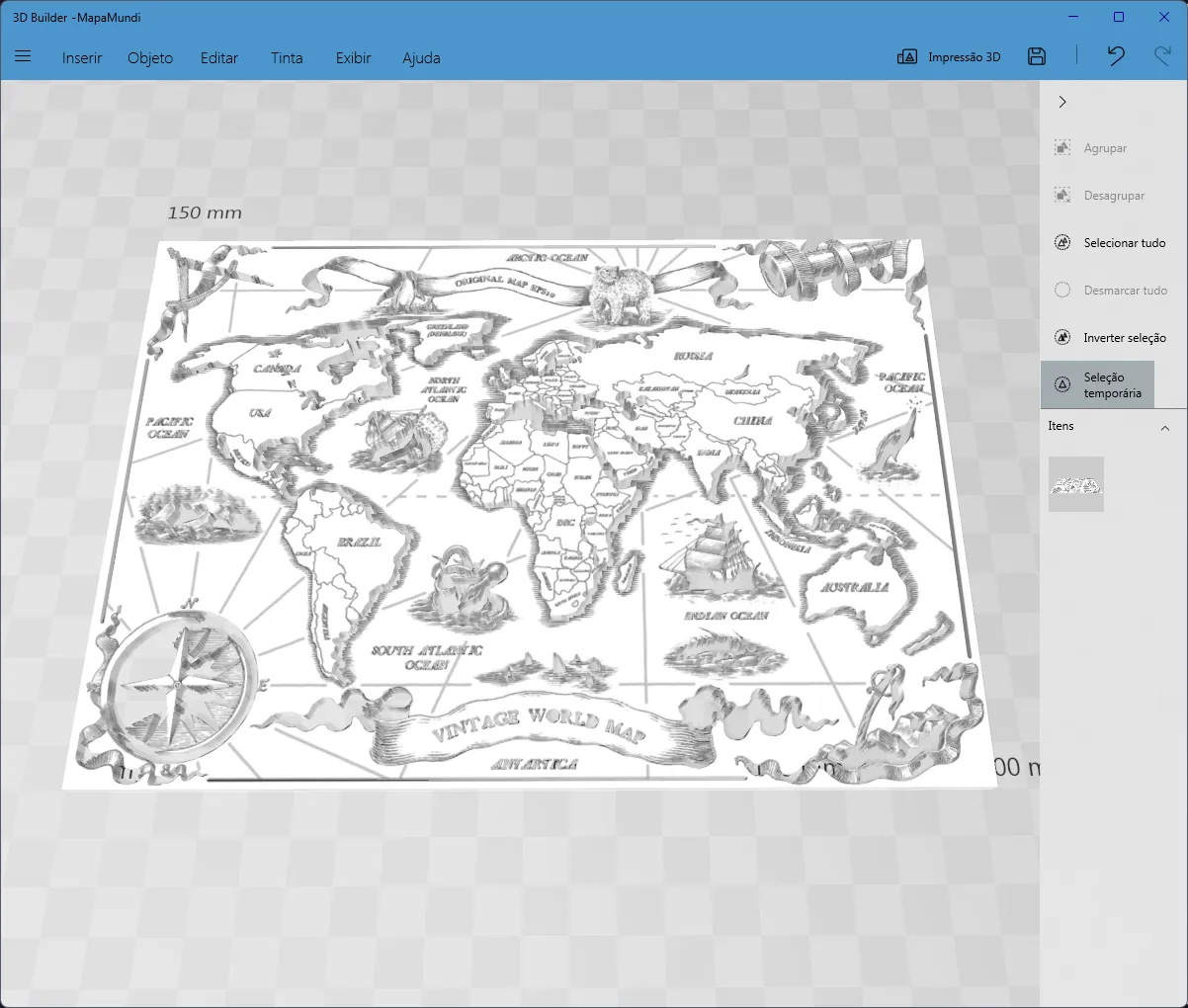Screen dimensions: 1188x1008
Task: Collapse the Itens section
Action: [1165, 427]
